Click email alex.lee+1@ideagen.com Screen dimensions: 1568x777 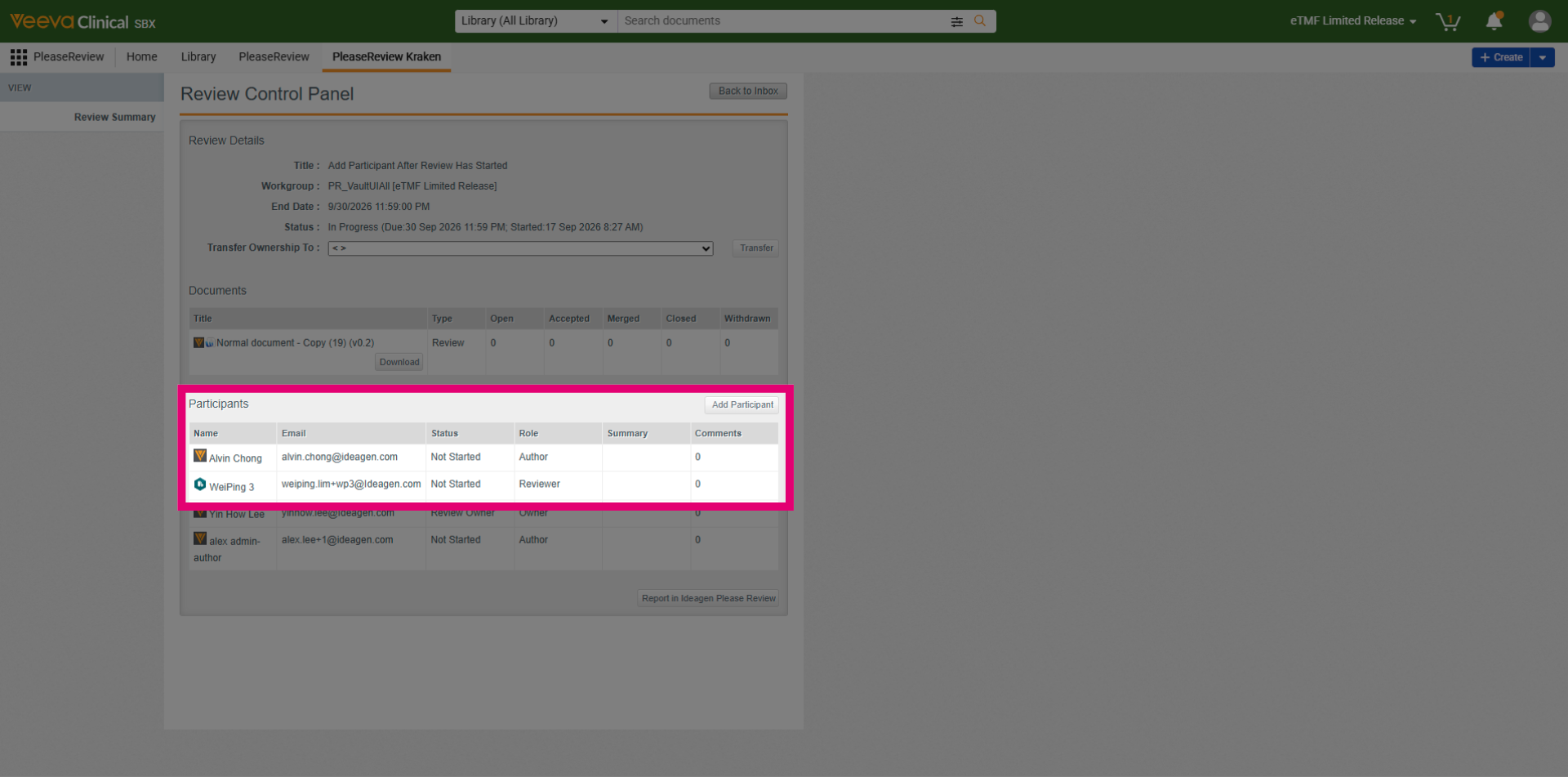(337, 540)
